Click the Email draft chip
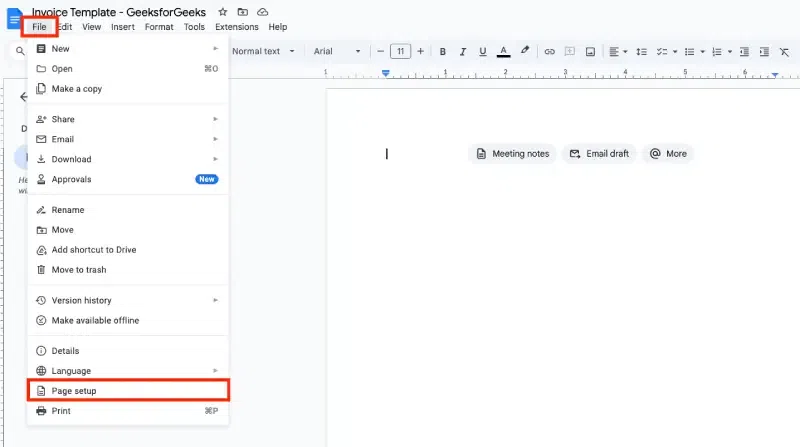The image size is (800, 447). pos(599,154)
